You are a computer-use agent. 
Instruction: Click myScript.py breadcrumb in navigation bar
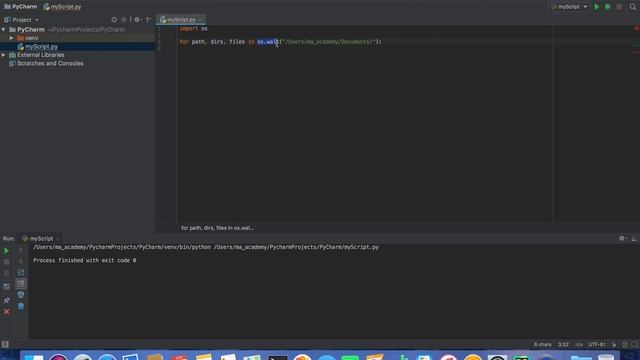point(62,7)
